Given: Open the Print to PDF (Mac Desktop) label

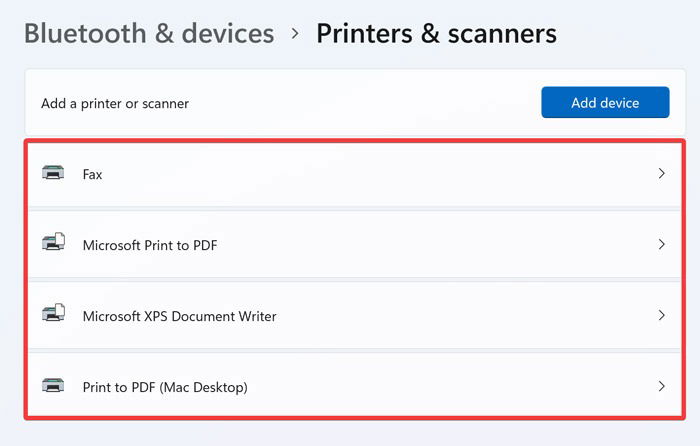Looking at the screenshot, I should tap(165, 387).
